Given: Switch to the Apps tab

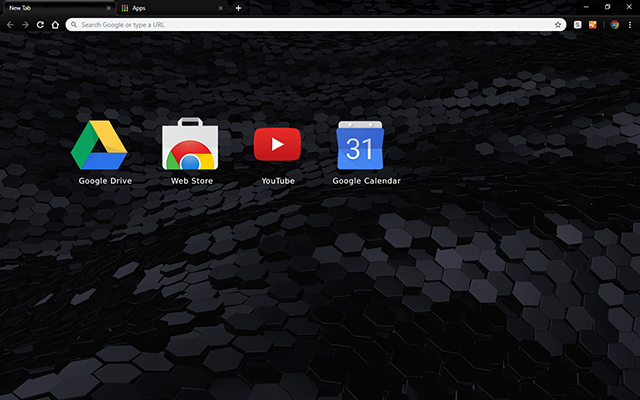Looking at the screenshot, I should tap(165, 8).
